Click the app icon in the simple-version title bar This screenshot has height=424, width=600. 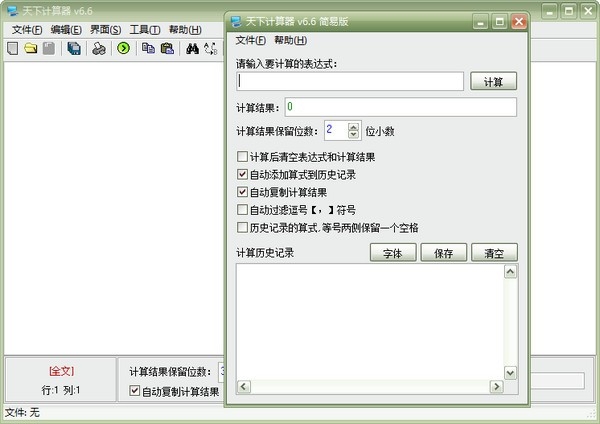pos(236,21)
